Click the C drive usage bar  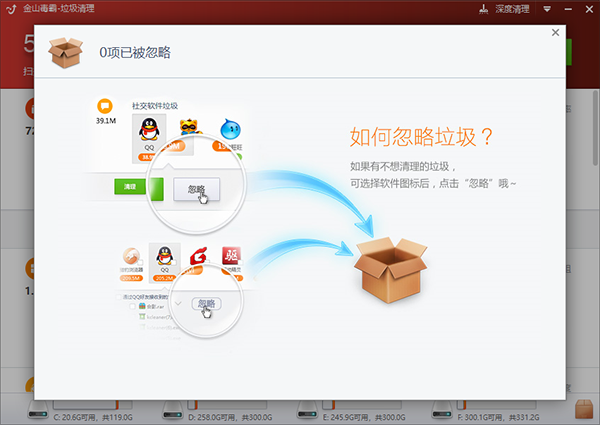93,404
